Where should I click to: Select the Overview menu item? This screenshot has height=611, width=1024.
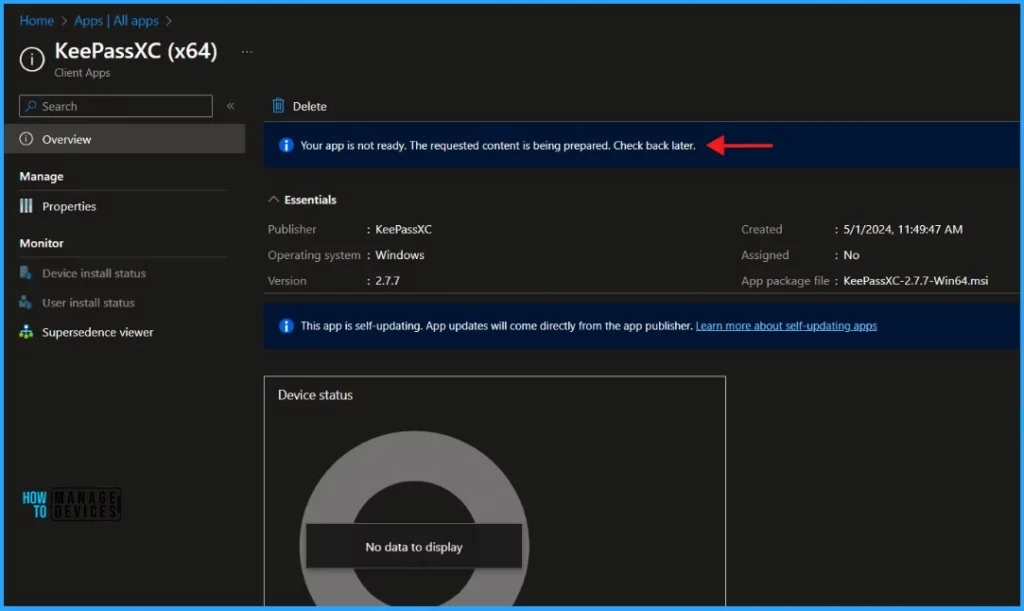[x=125, y=139]
